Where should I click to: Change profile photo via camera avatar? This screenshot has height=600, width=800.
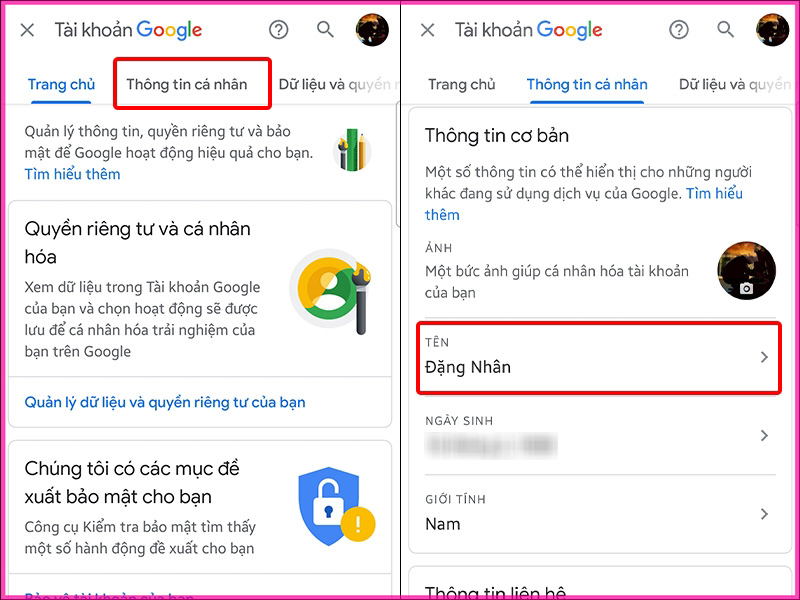pyautogui.click(x=746, y=270)
